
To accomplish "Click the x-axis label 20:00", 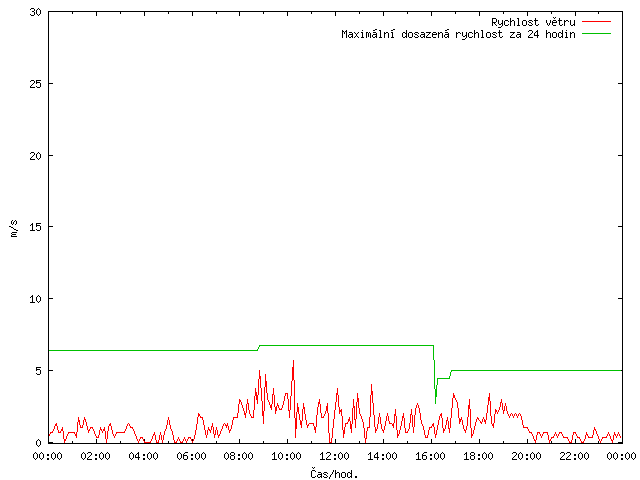I will point(526,456).
